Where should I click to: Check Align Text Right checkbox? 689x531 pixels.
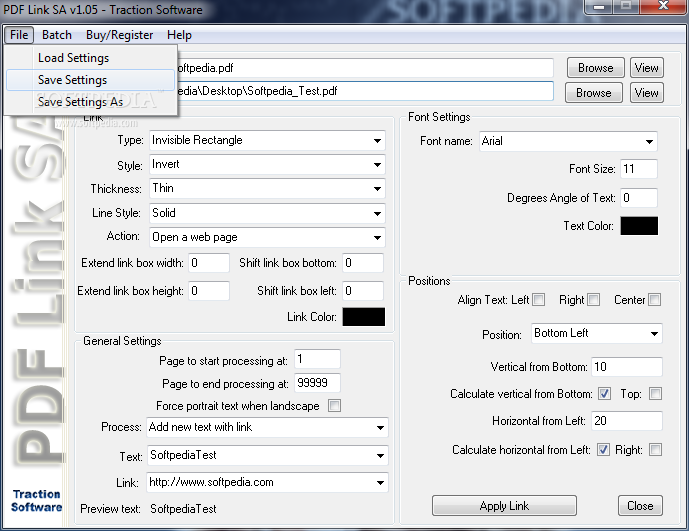[x=593, y=300]
